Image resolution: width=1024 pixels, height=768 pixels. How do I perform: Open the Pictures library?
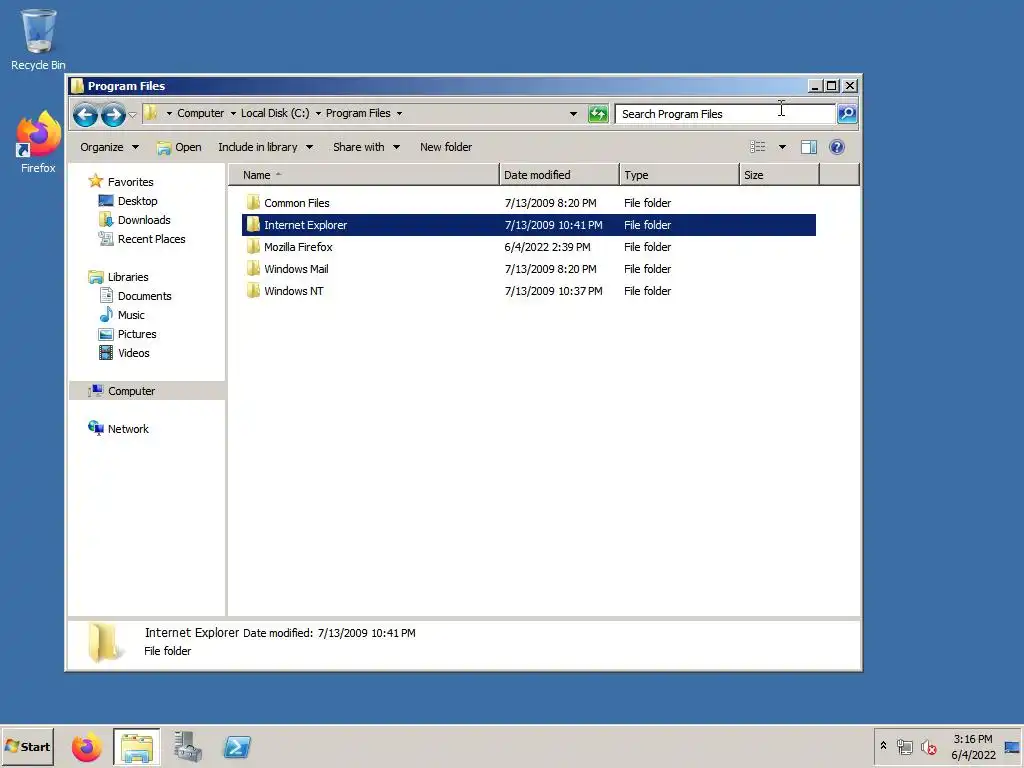pos(136,334)
